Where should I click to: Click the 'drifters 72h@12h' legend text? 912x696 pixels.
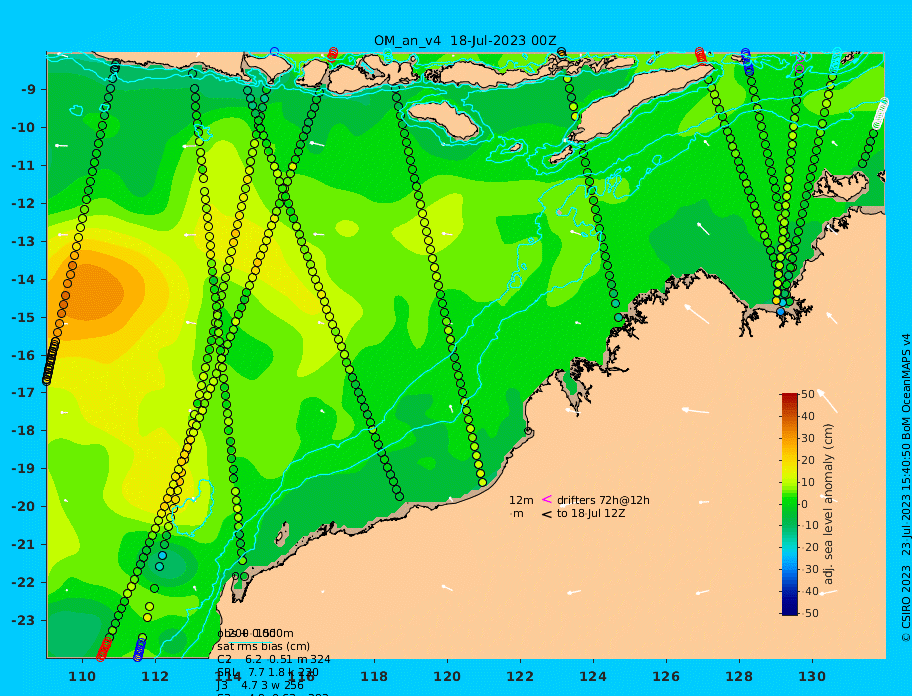point(603,500)
